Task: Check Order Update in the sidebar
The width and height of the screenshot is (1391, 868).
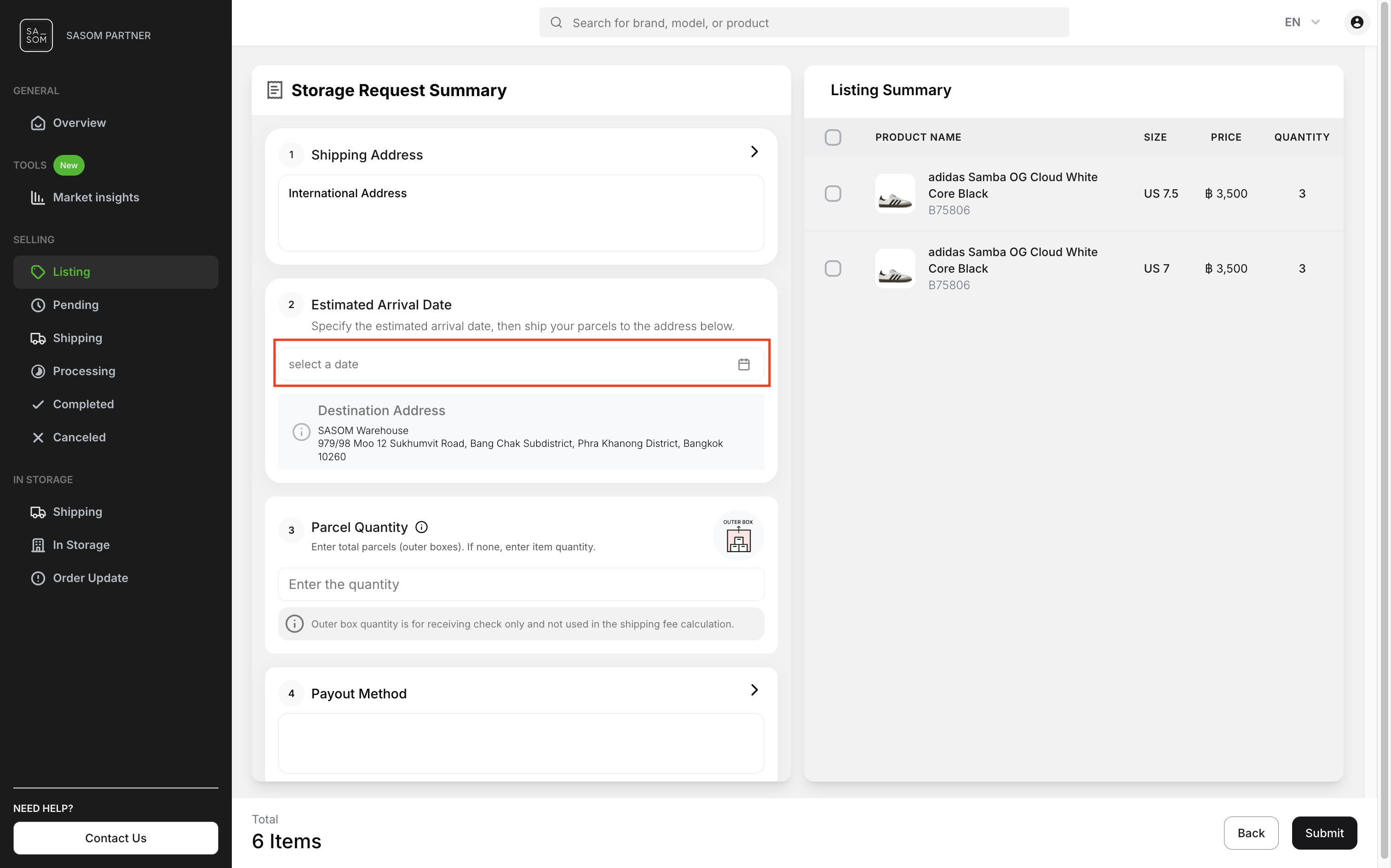Action: click(x=90, y=577)
